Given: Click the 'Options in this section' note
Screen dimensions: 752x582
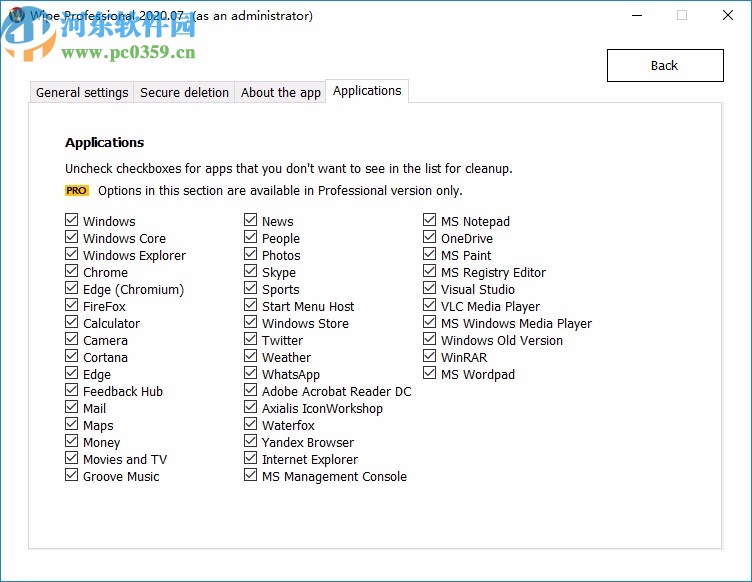Looking at the screenshot, I should tap(280, 191).
